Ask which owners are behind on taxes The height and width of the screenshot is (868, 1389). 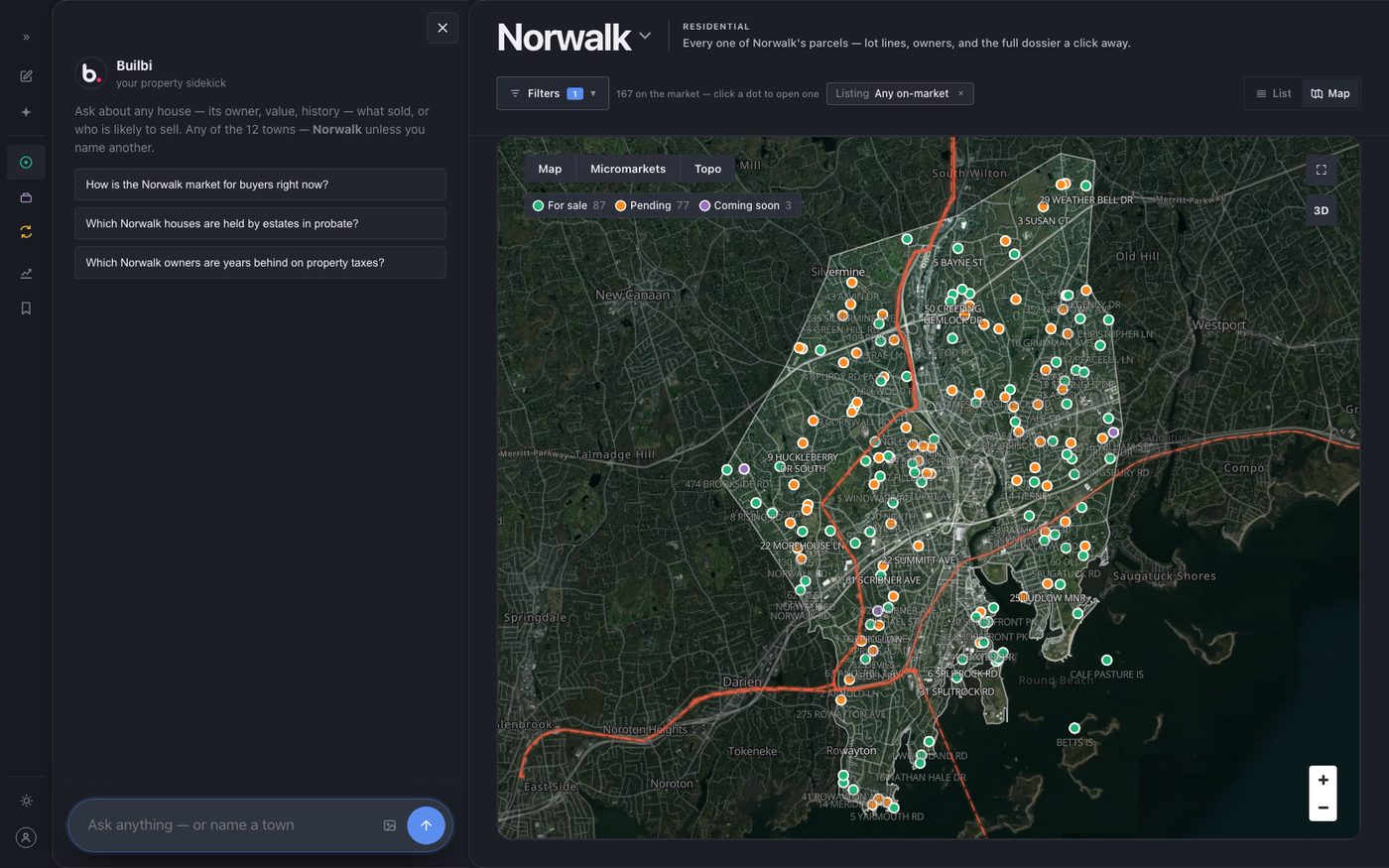[x=260, y=263]
